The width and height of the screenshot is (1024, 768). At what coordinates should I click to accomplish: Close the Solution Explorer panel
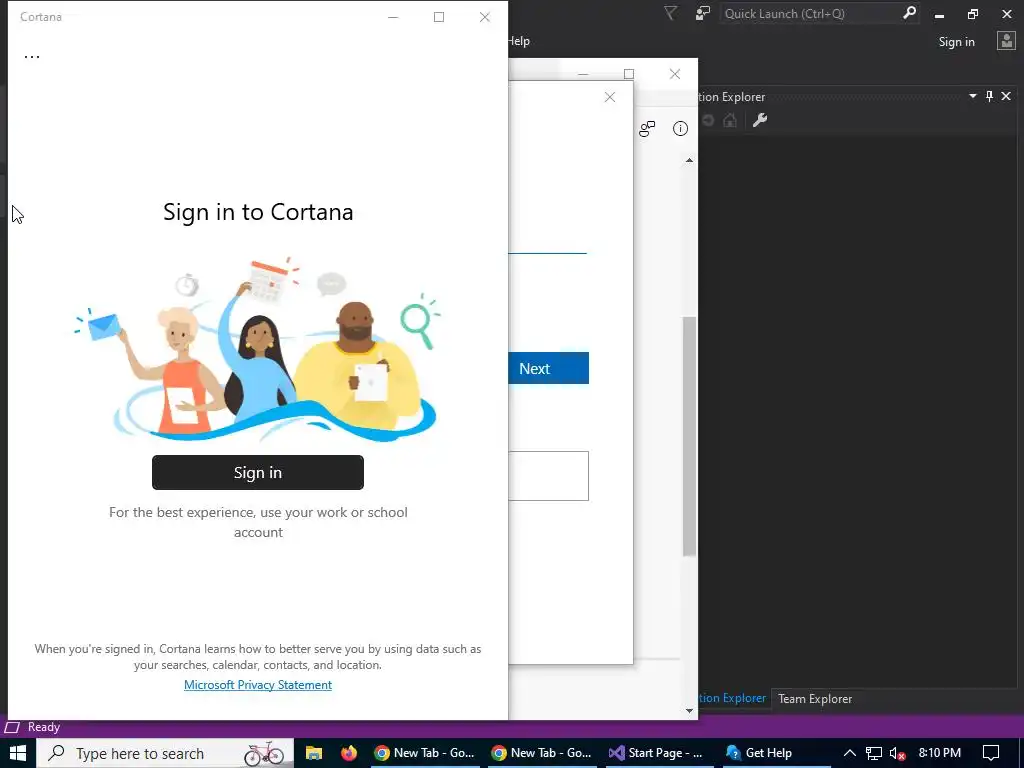coord(1006,96)
